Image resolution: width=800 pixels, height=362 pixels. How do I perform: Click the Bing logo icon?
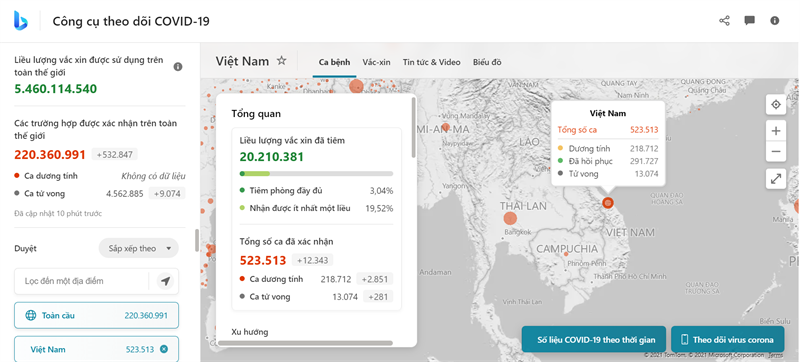tap(21, 21)
